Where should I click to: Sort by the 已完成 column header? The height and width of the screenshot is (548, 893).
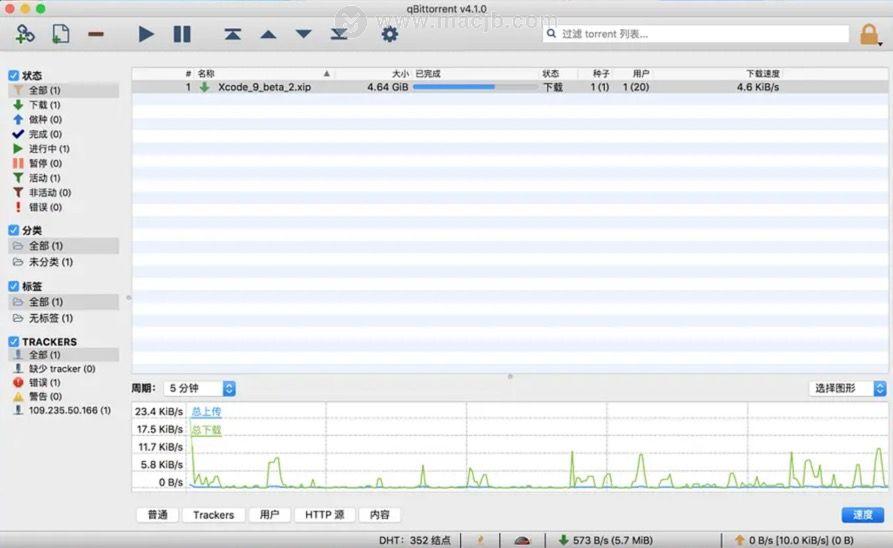point(474,73)
